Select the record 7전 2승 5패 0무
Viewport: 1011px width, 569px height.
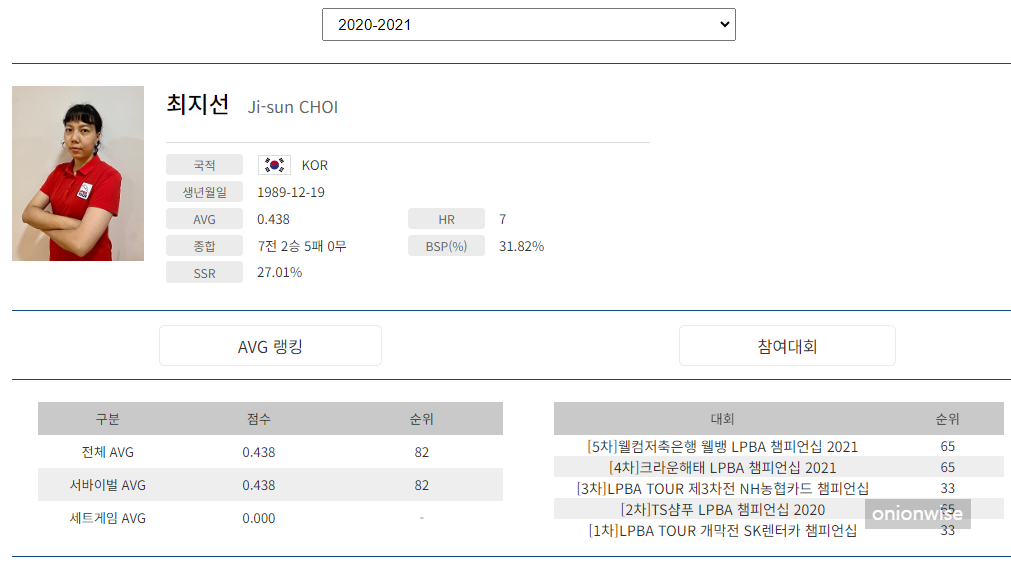(x=302, y=246)
